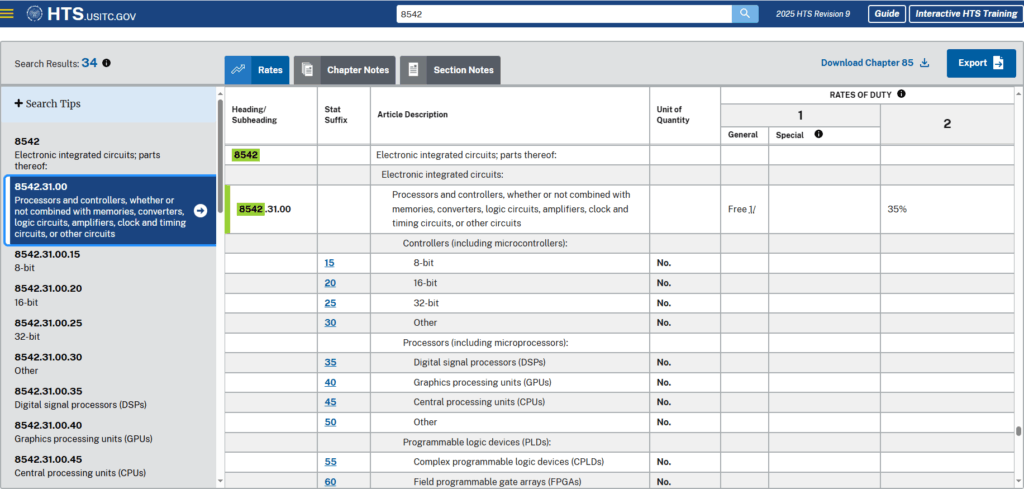Click the info icon beside Search Results

107,63
